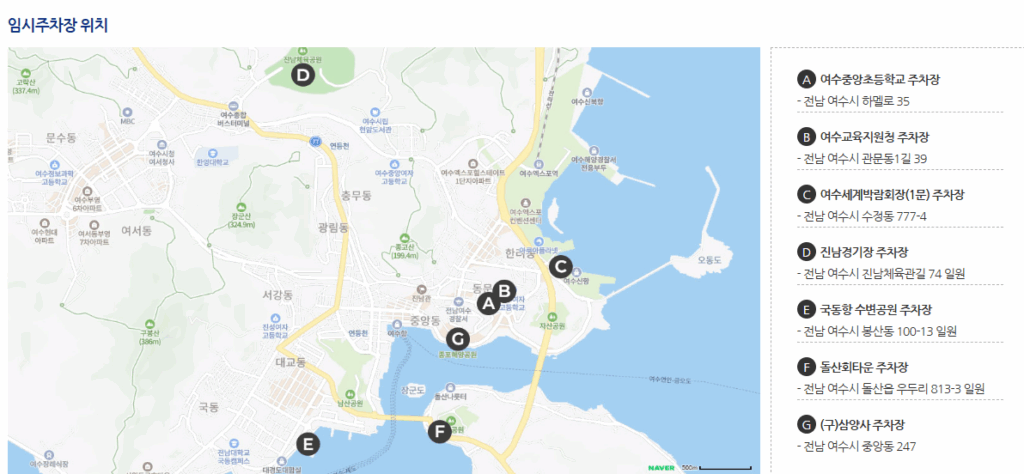This screenshot has width=1024, height=474.
Task: Click the MBC icon on the map
Action: tap(127, 111)
